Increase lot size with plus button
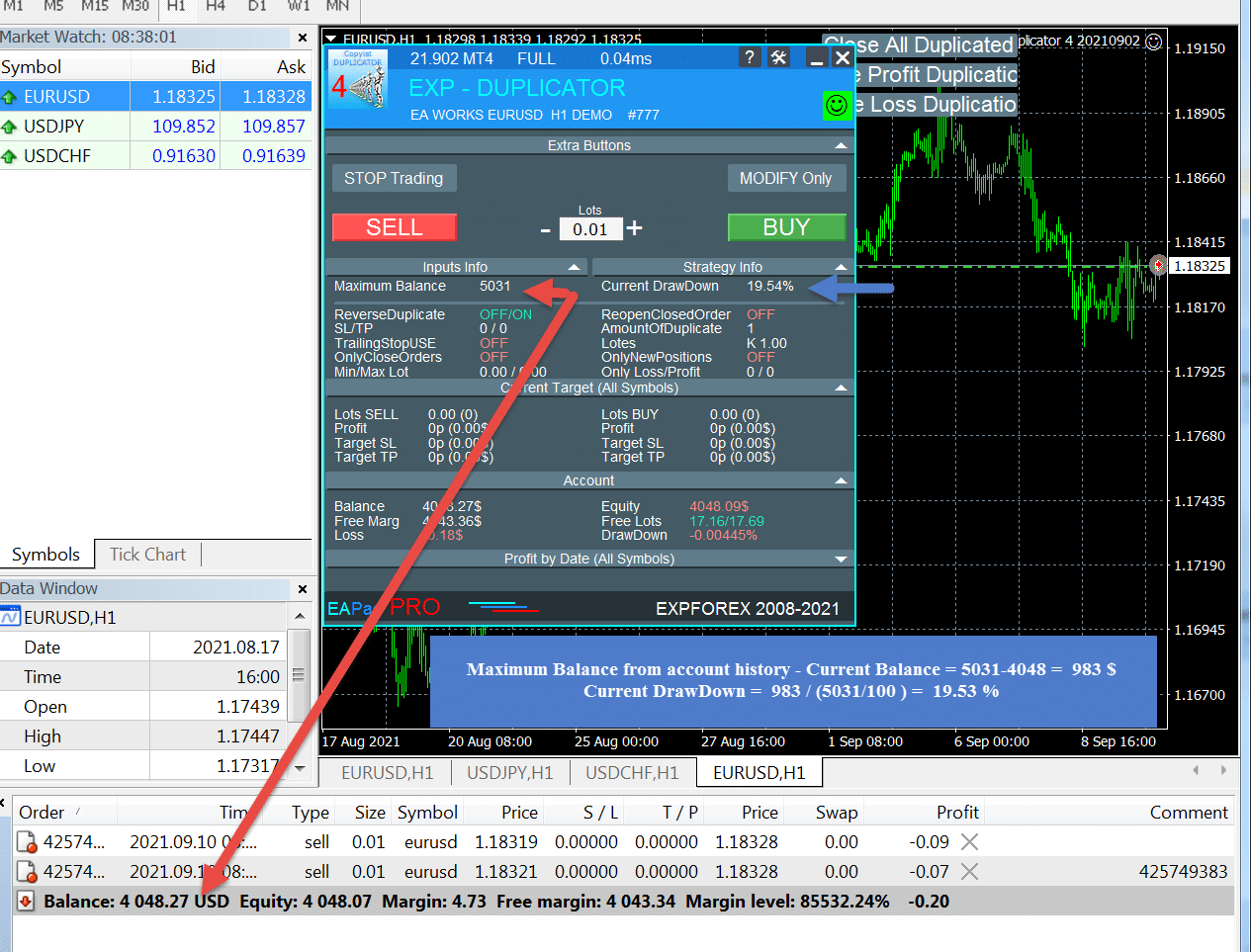The height and width of the screenshot is (952, 1251). 635,228
